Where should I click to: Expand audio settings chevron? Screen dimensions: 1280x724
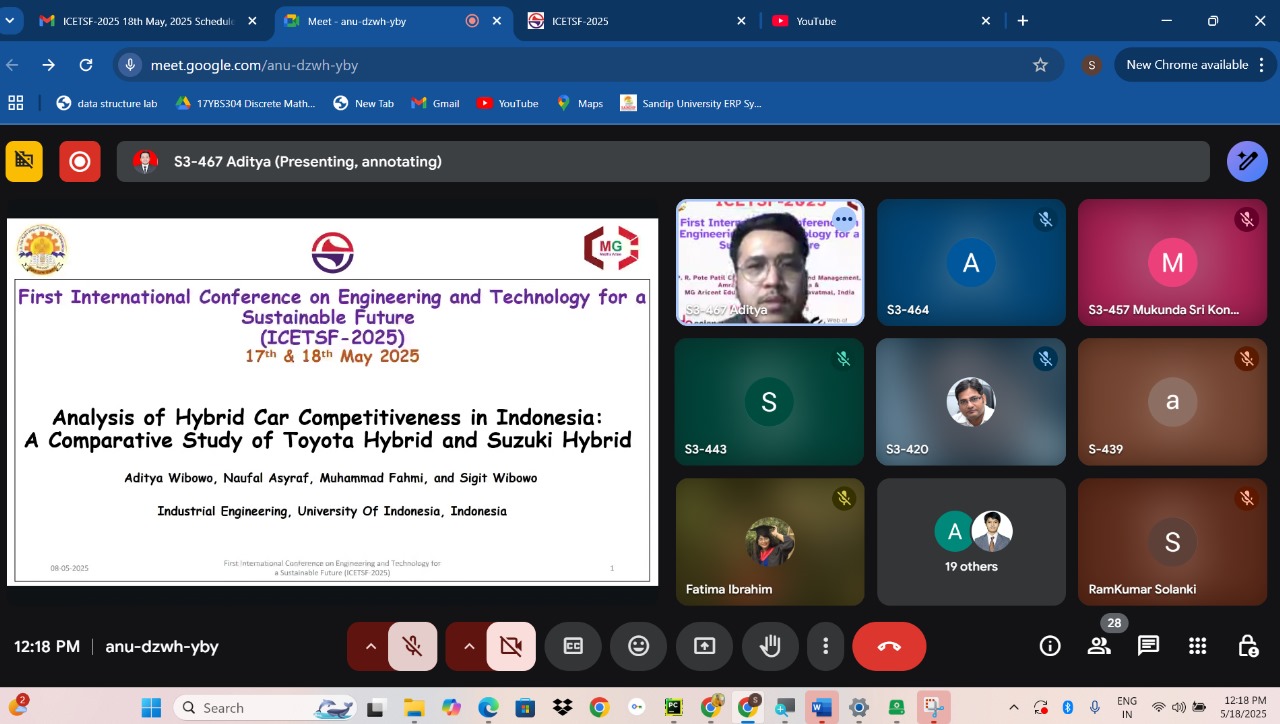coord(370,646)
